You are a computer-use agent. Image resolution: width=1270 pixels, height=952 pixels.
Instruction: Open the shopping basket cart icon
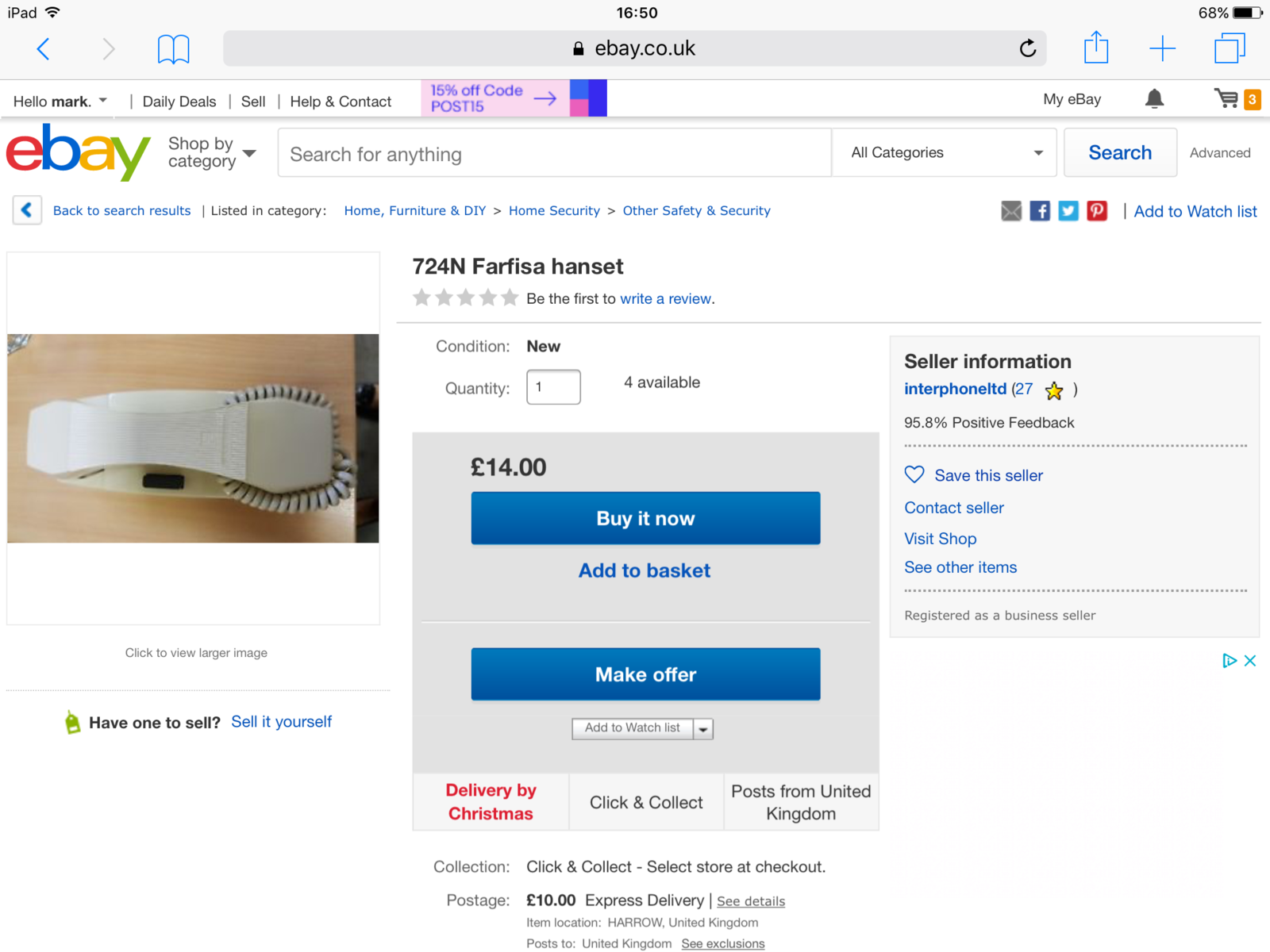pos(1226,99)
